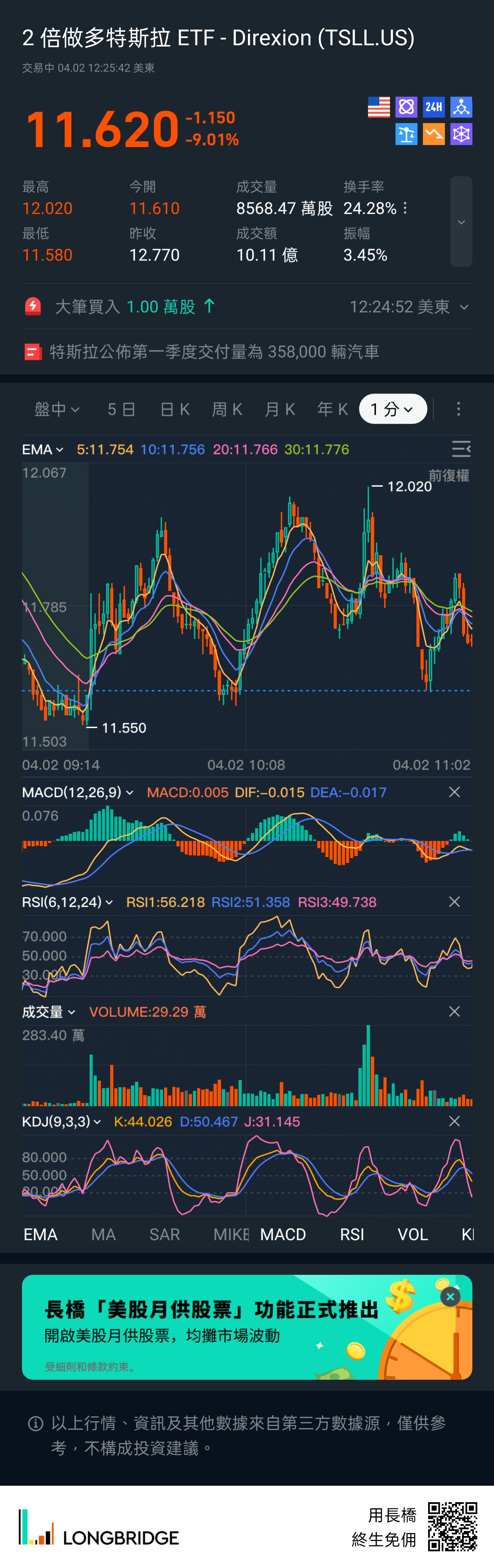Tap the balance scale icon badge
Screen dimensions: 494x1568
406,134
